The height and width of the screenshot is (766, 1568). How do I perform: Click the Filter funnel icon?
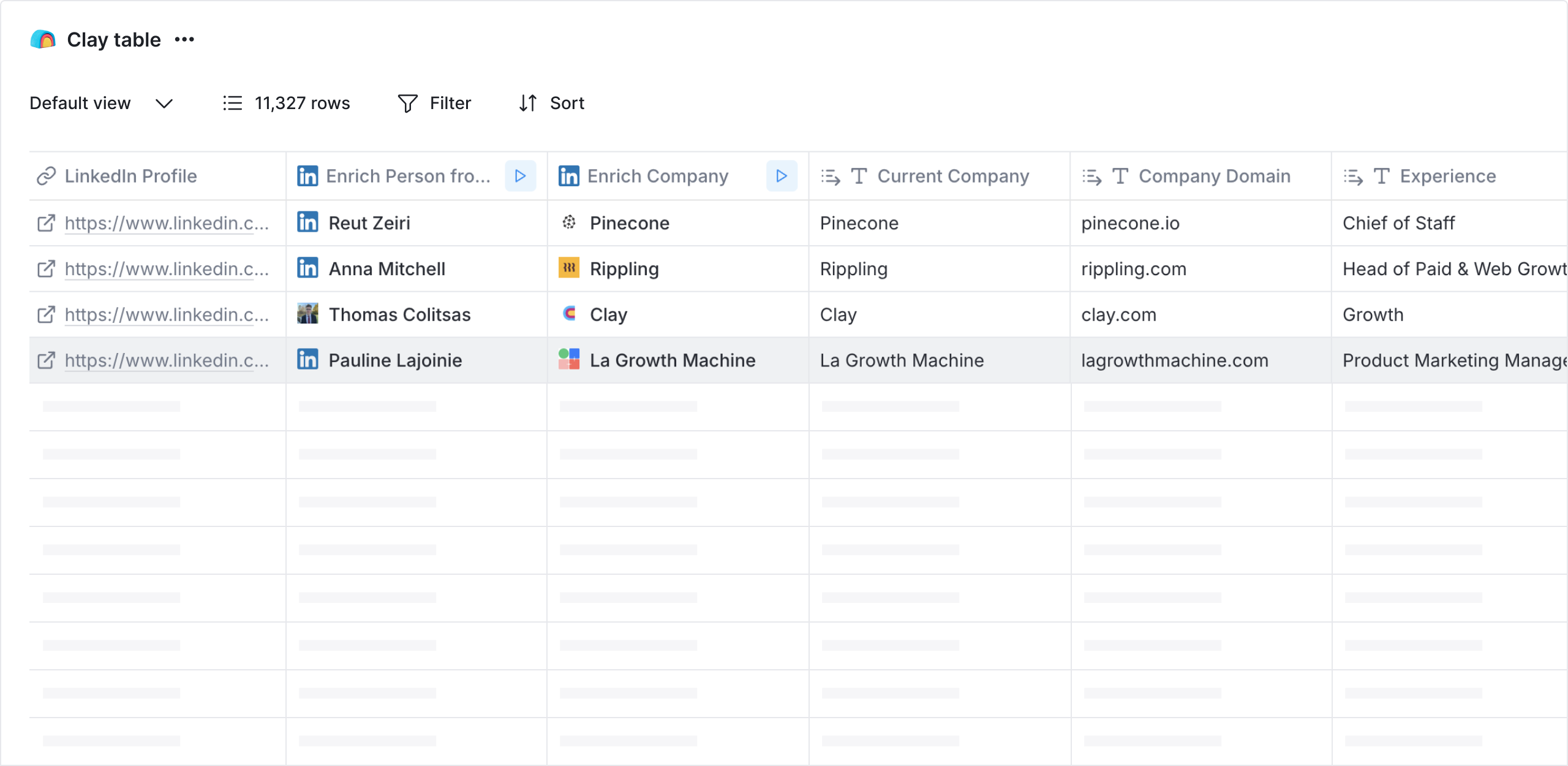407,103
